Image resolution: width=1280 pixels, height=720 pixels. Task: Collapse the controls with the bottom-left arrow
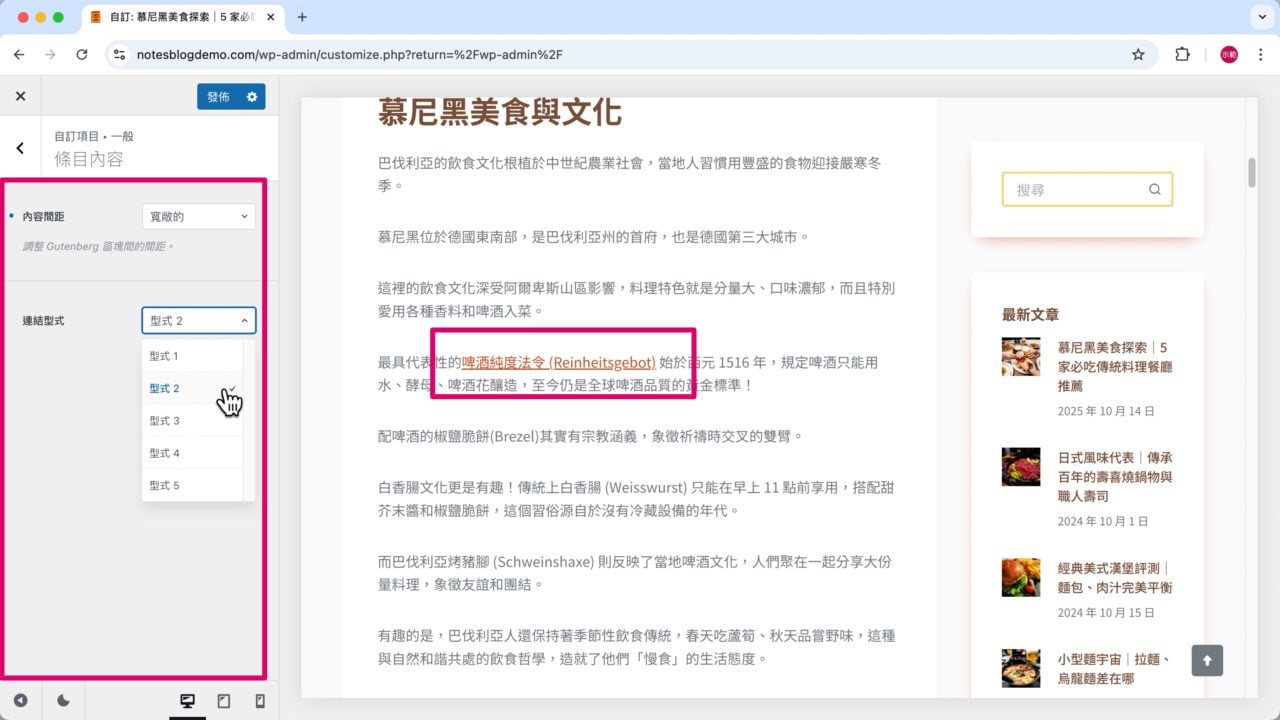pos(21,701)
